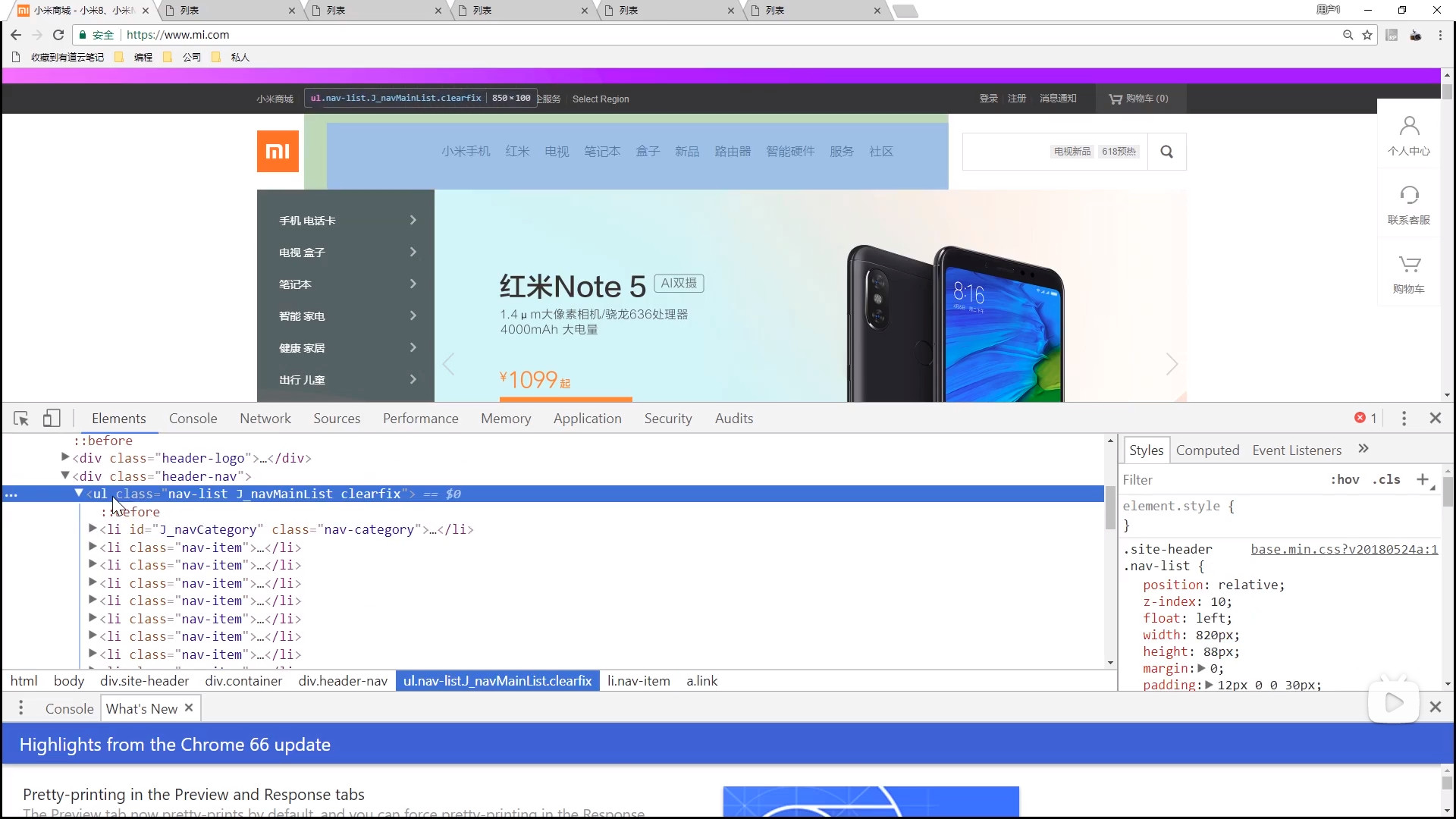Viewport: 1456px width, 819px height.
Task: Open the DevTools customize three-dot menu
Action: [x=1404, y=419]
